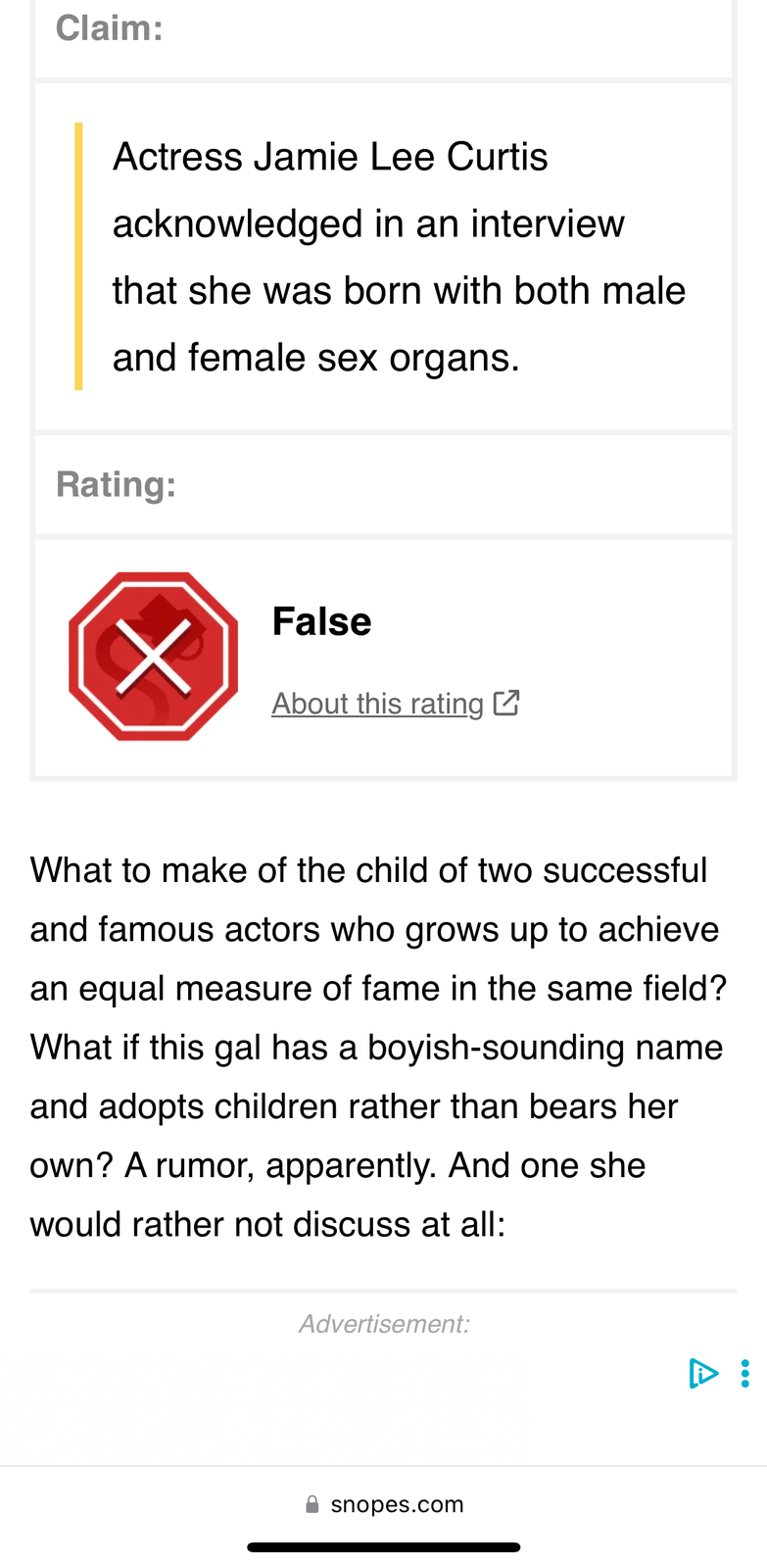Click the red False rating octagon icon

click(x=154, y=656)
